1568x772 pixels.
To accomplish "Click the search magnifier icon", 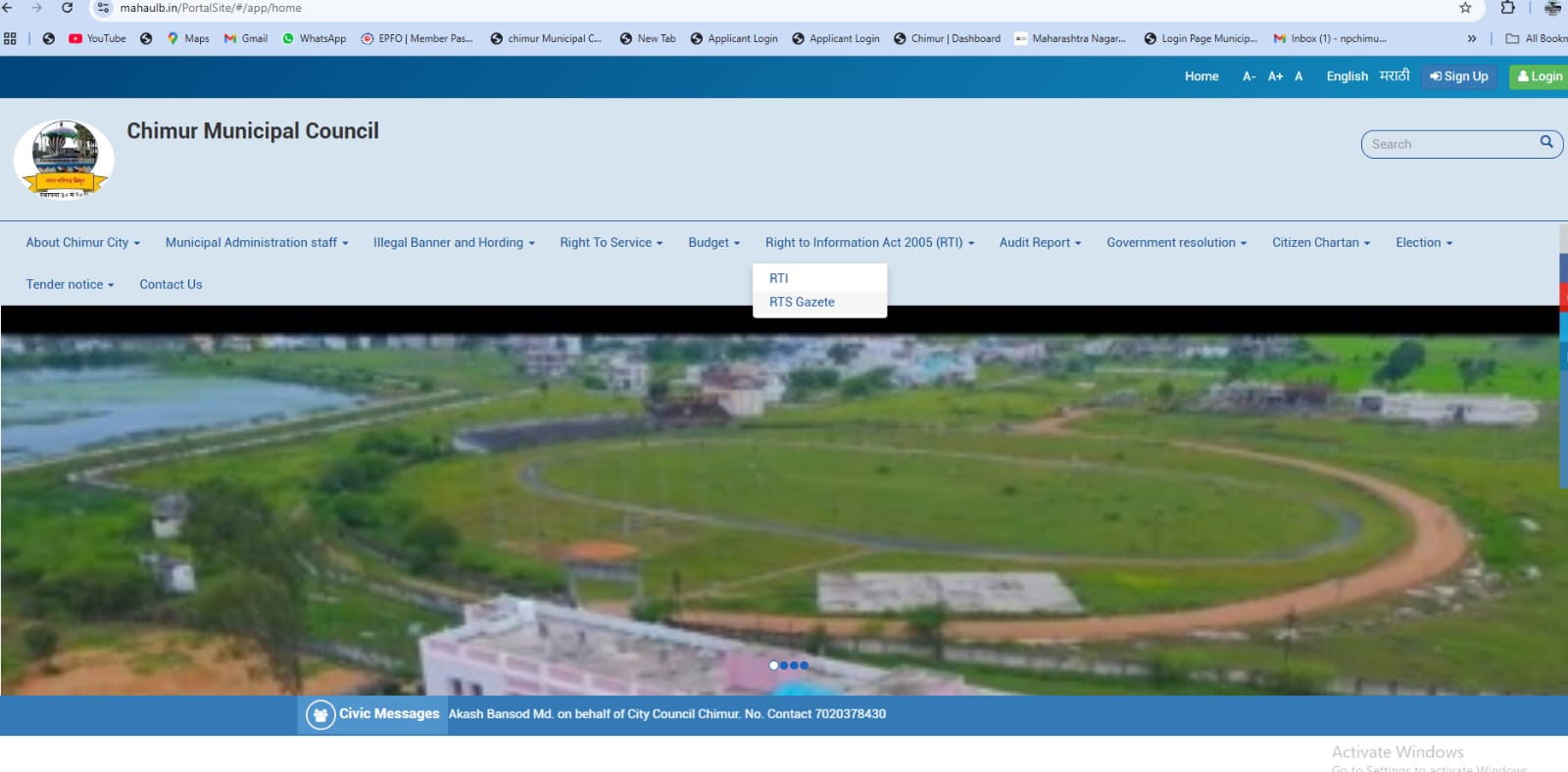I will 1545,143.
